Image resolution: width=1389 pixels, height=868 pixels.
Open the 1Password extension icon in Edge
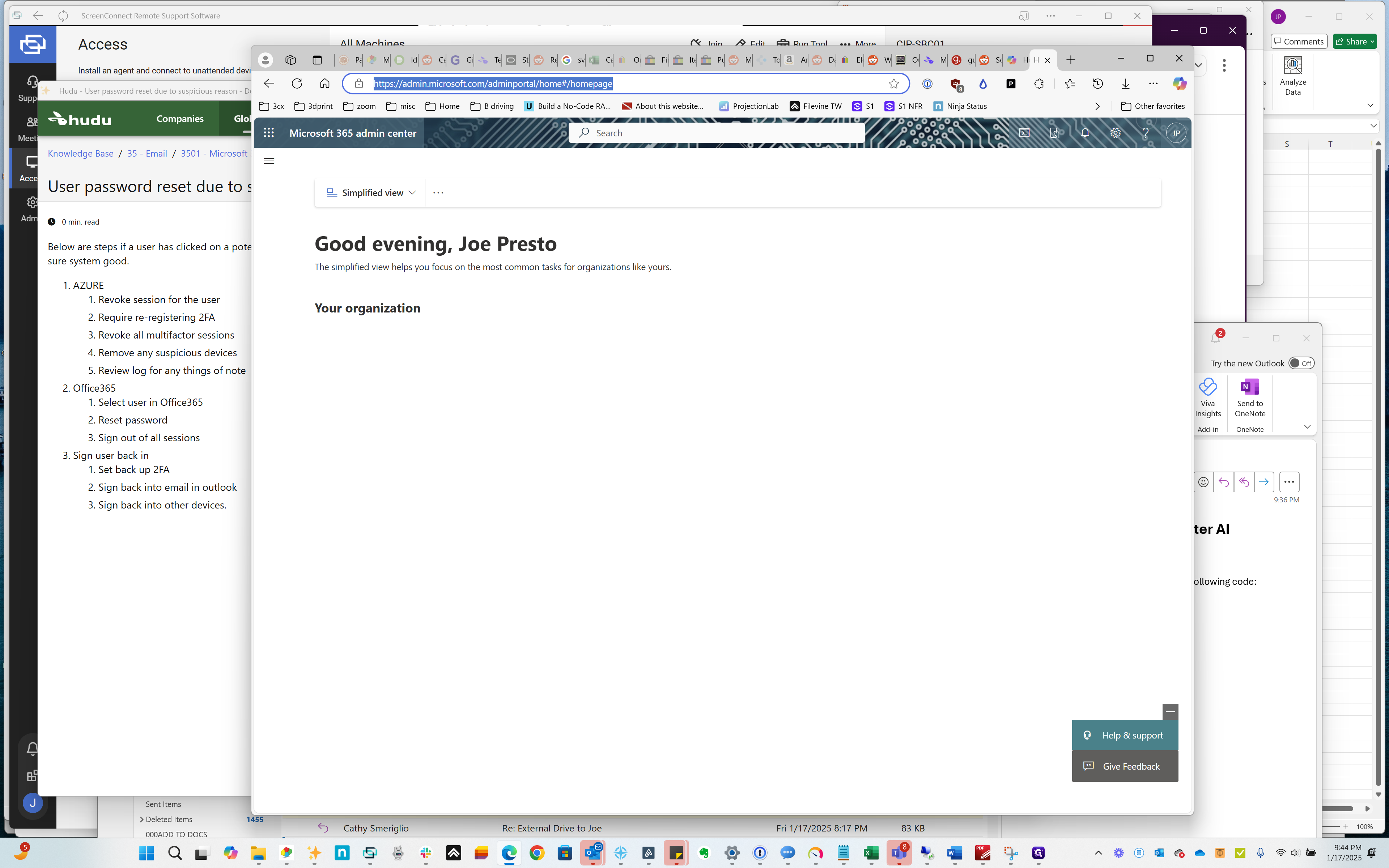pos(927,84)
